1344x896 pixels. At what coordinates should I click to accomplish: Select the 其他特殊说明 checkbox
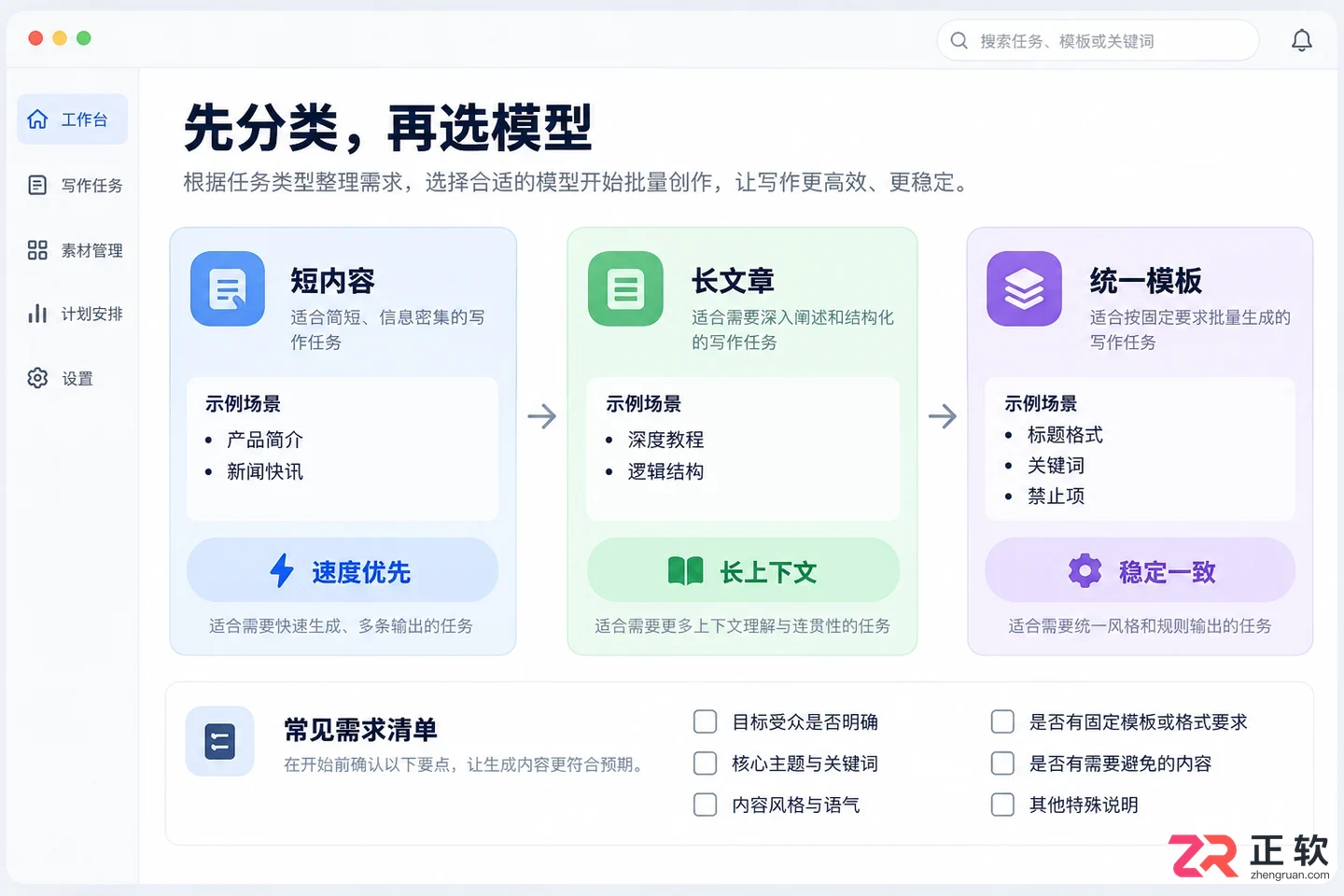point(1002,805)
